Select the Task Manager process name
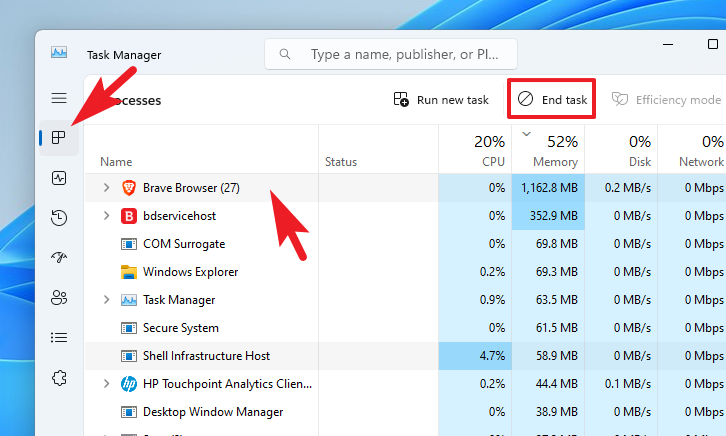726x436 pixels. point(179,300)
